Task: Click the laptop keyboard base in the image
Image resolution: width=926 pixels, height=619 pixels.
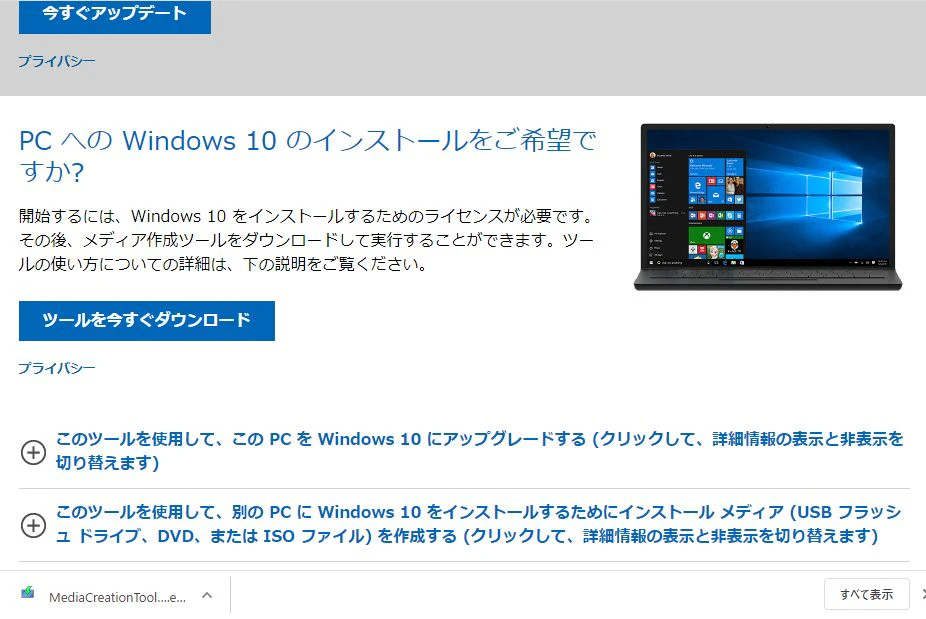Action: (x=768, y=279)
